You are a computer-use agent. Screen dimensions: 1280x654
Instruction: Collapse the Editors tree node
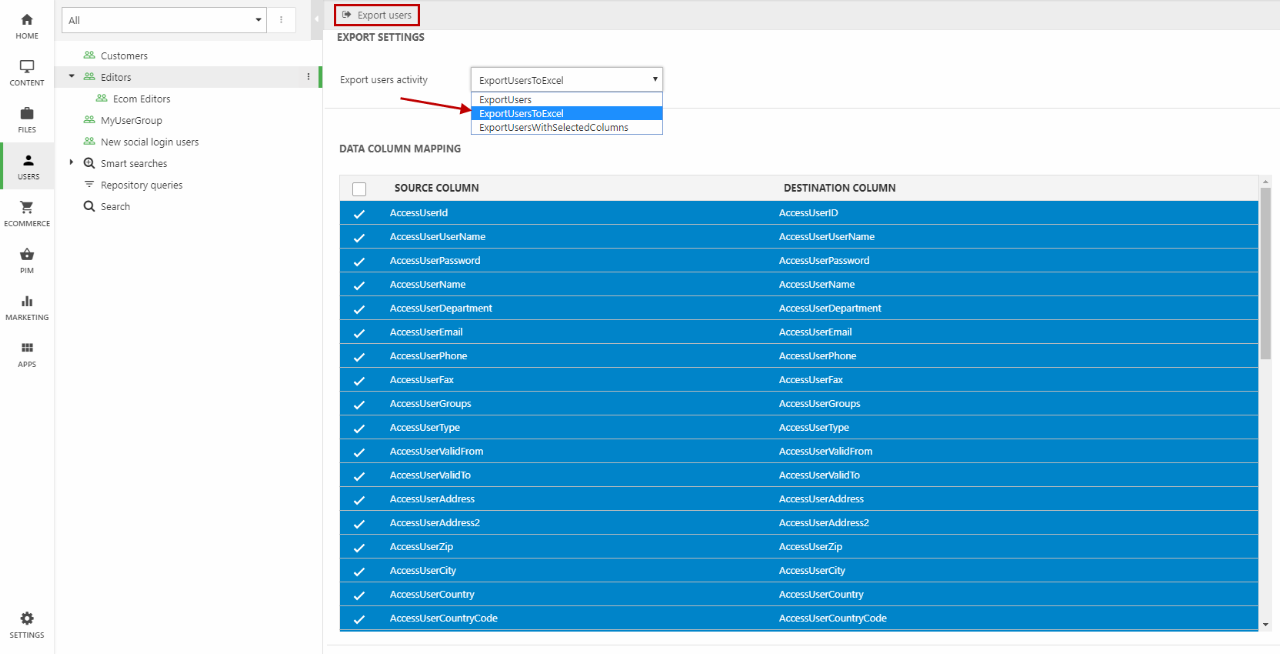[72, 77]
